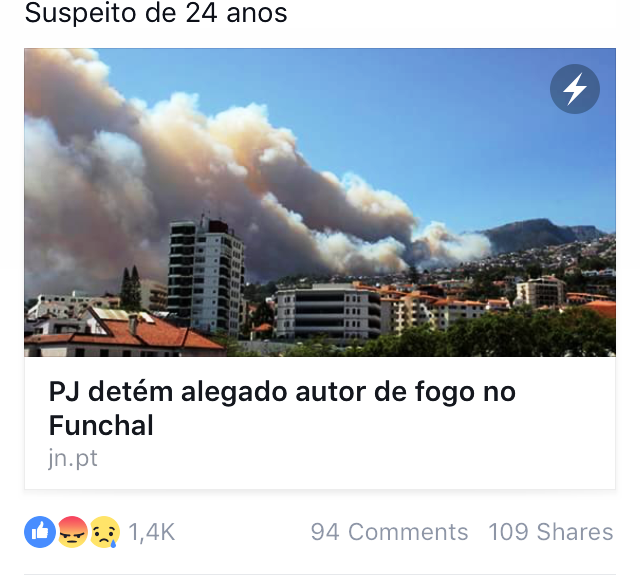The height and width of the screenshot is (575, 640).
Task: Click the word 'Comments' beside 94
Action: click(x=408, y=532)
